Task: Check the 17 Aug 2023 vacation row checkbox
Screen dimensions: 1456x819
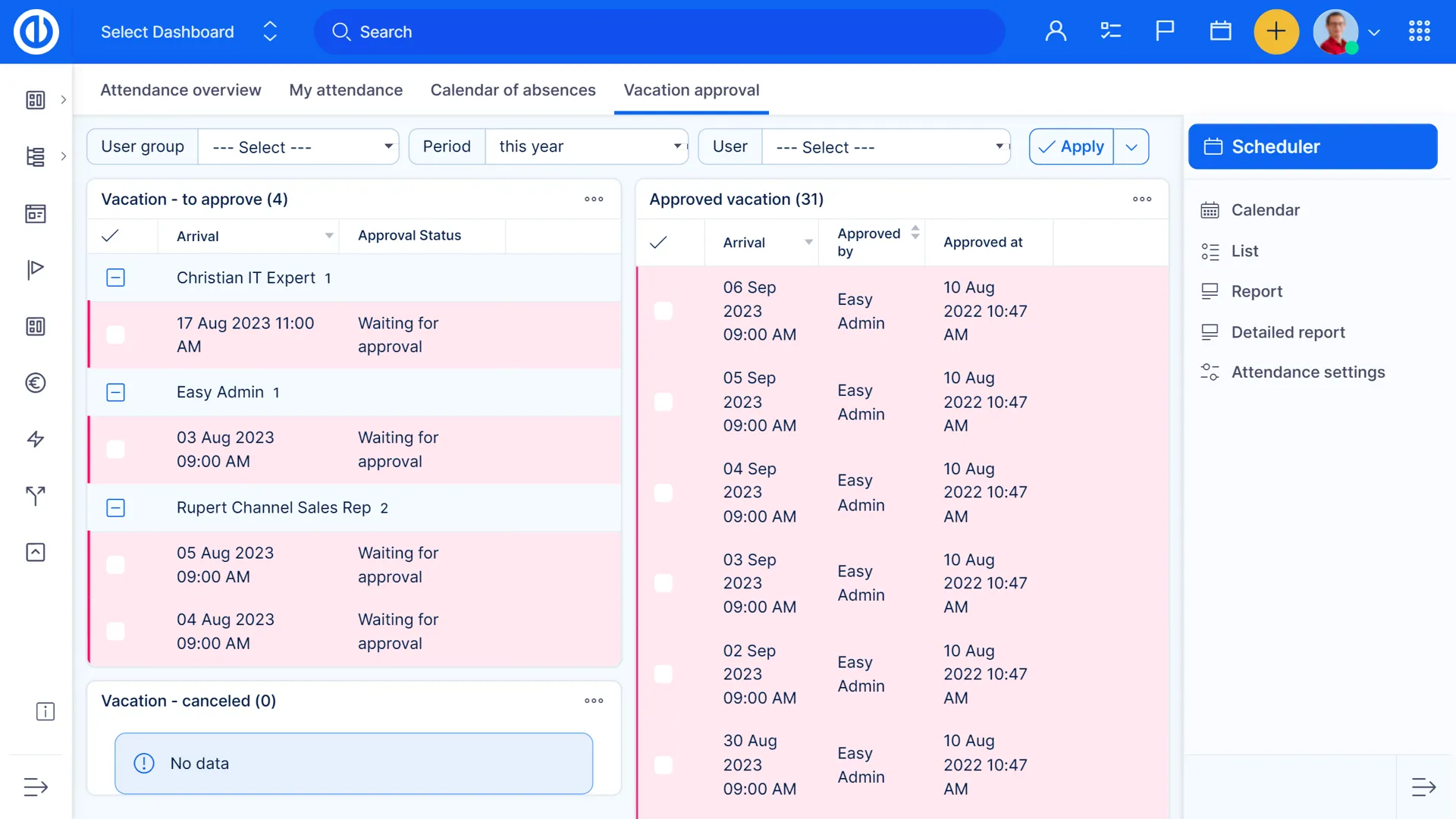Action: tap(115, 334)
